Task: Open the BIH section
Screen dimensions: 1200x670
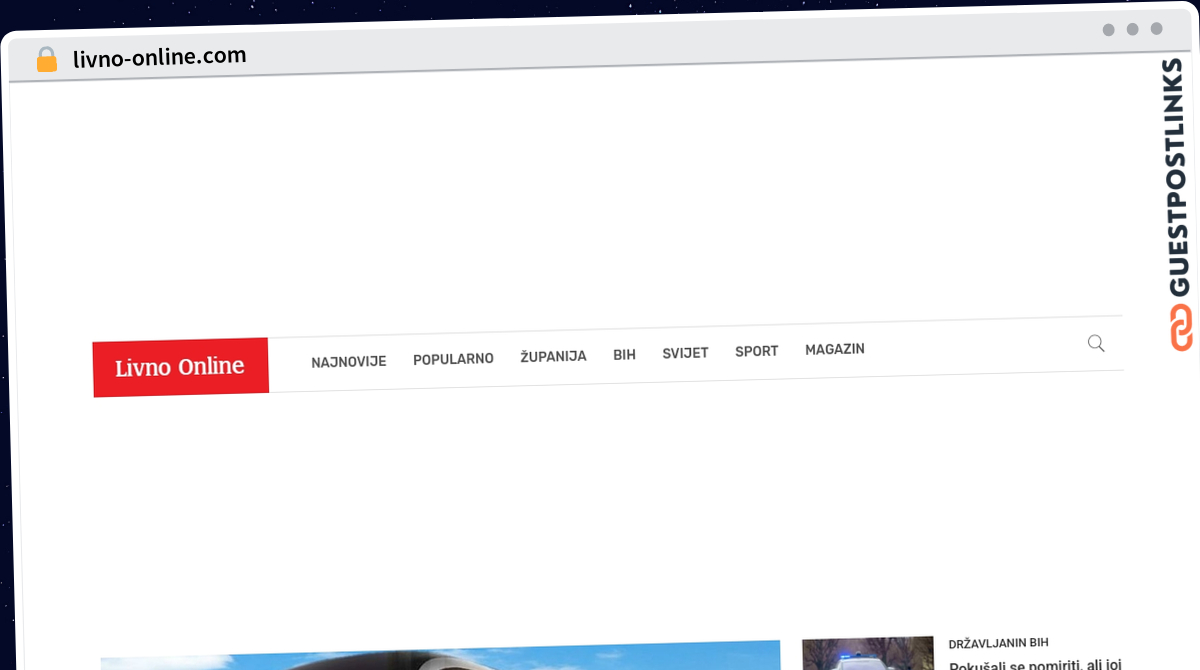Action: (x=624, y=355)
